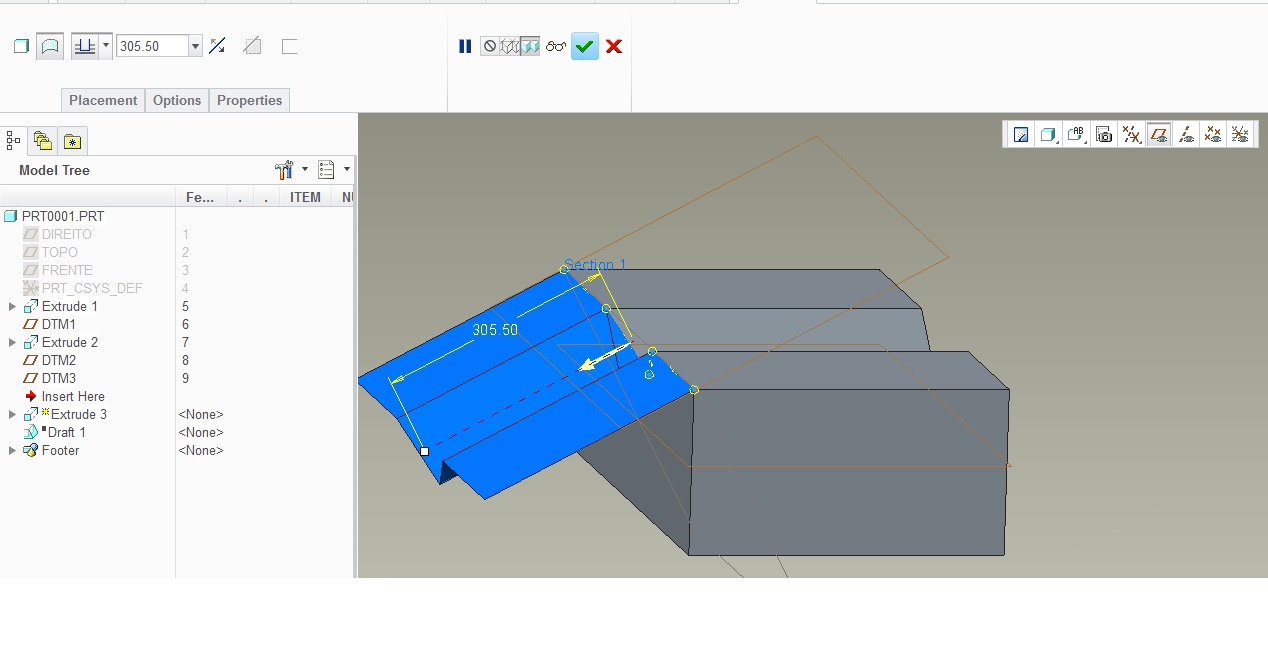Expand the Extrude 3 feature
The image size is (1268, 648).
tap(12, 414)
